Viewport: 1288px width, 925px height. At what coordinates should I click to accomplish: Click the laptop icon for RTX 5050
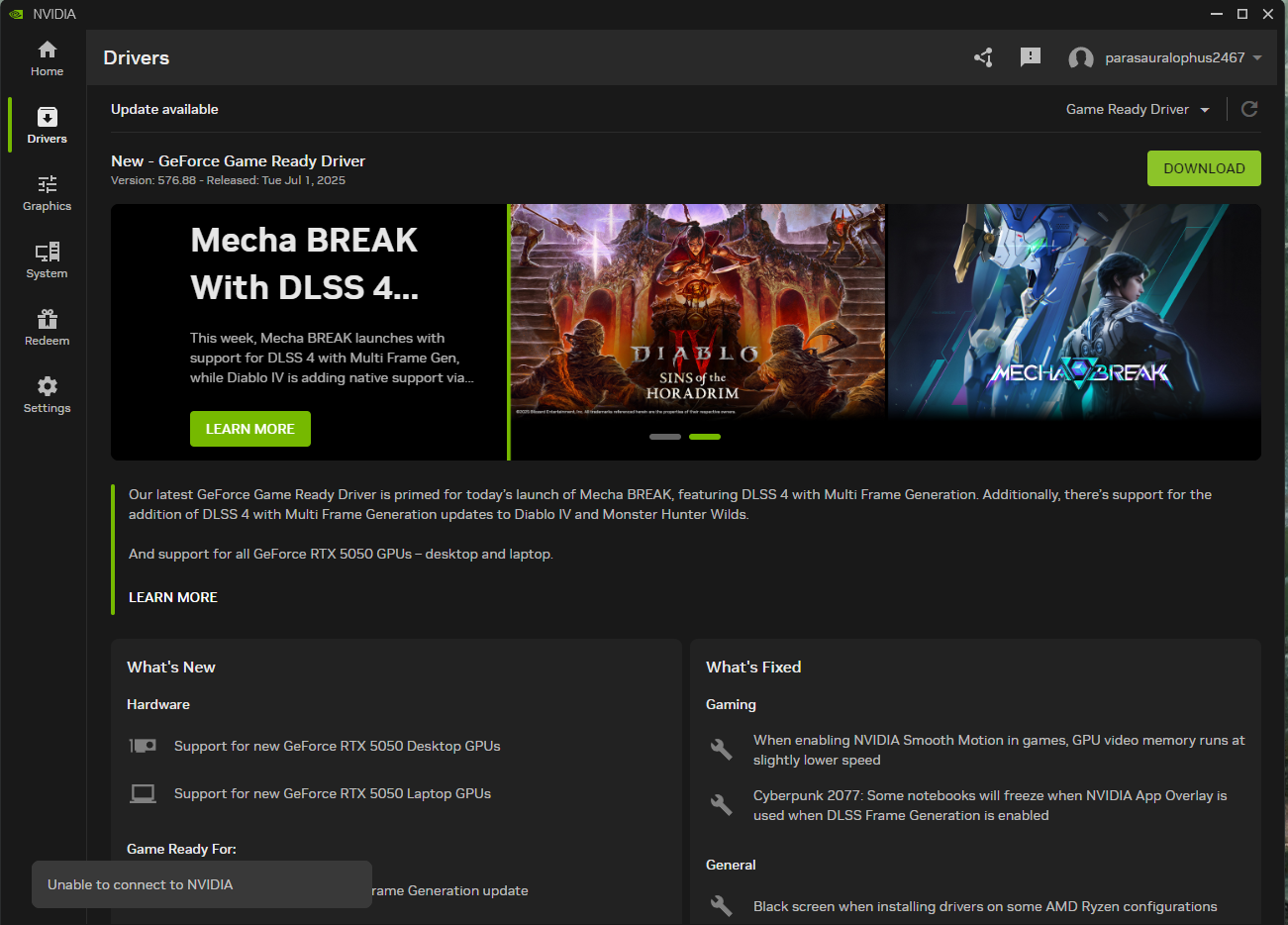pos(143,793)
